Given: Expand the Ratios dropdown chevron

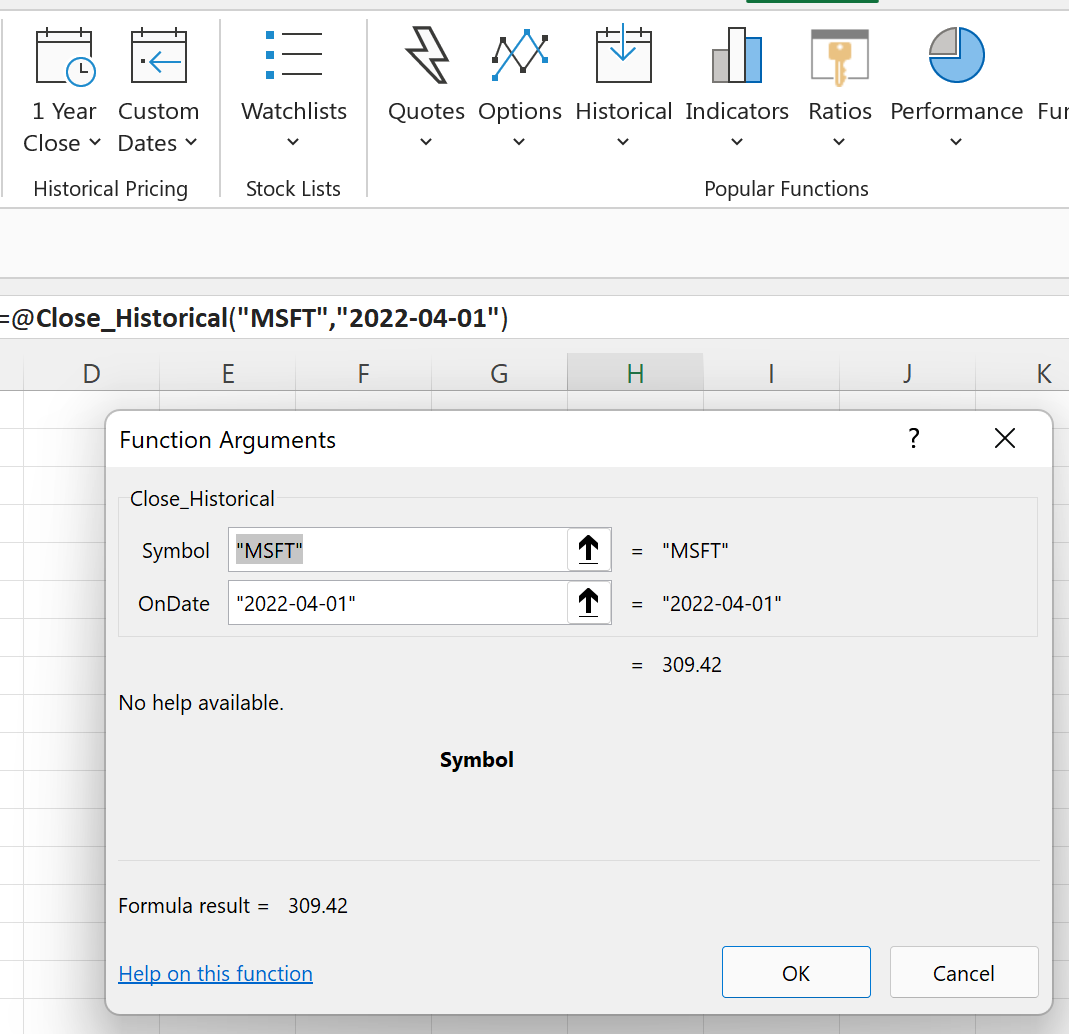Looking at the screenshot, I should tap(839, 142).
